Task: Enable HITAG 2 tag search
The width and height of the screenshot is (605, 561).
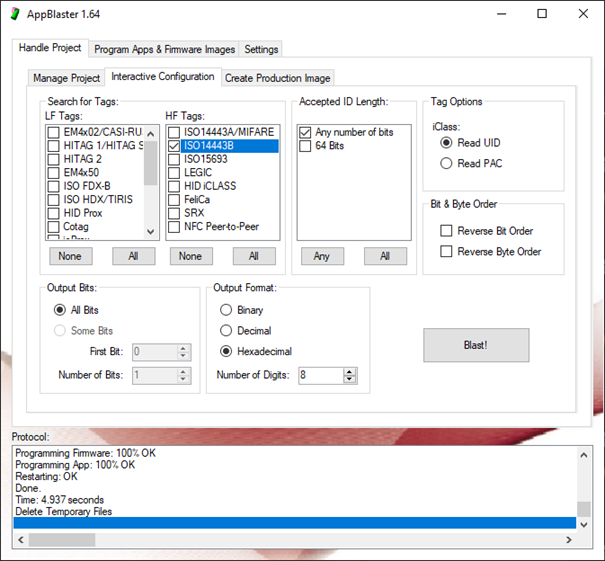Action: [53, 159]
